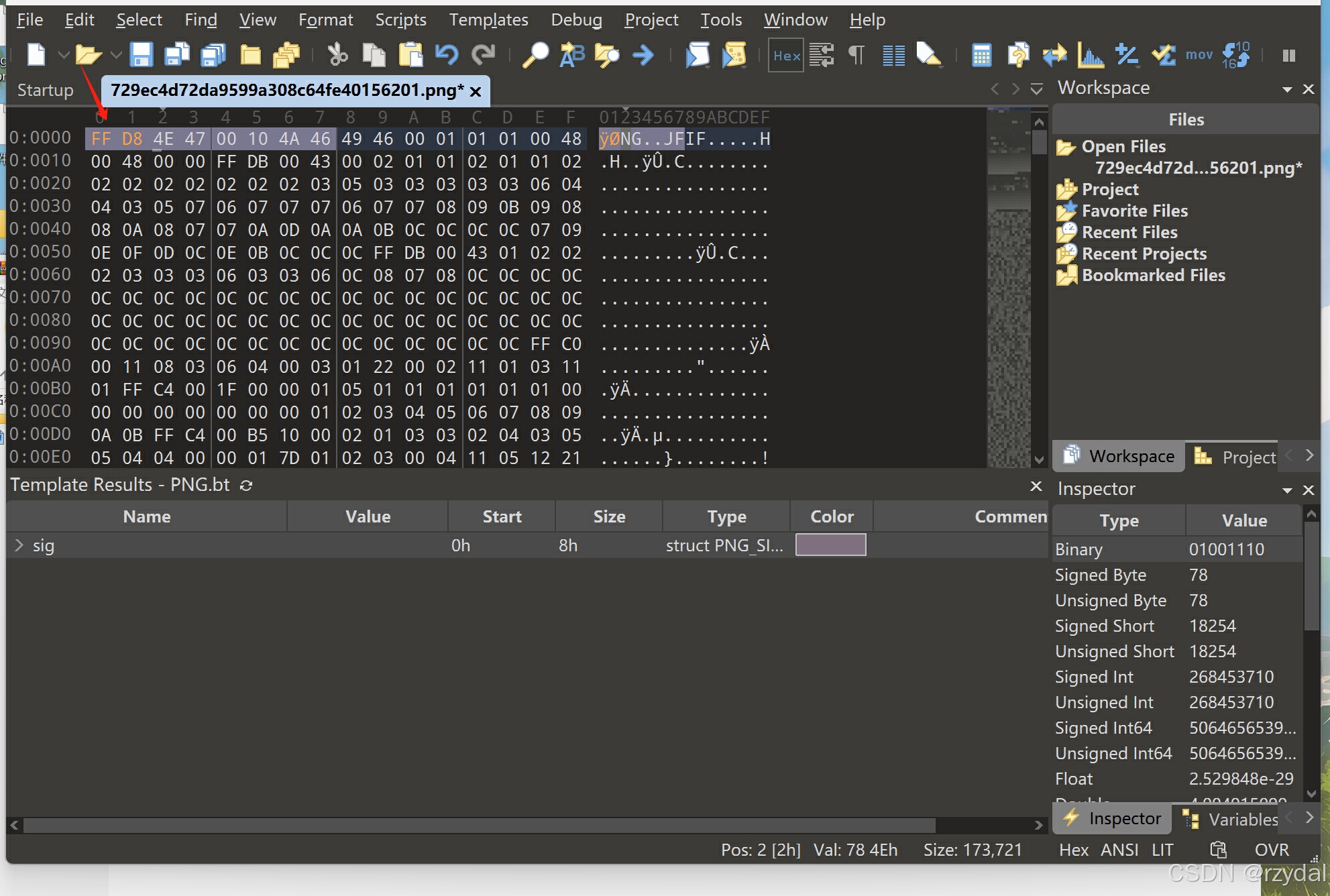The image size is (1330, 896).
Task: Click the Run Template icon
Action: (x=734, y=55)
